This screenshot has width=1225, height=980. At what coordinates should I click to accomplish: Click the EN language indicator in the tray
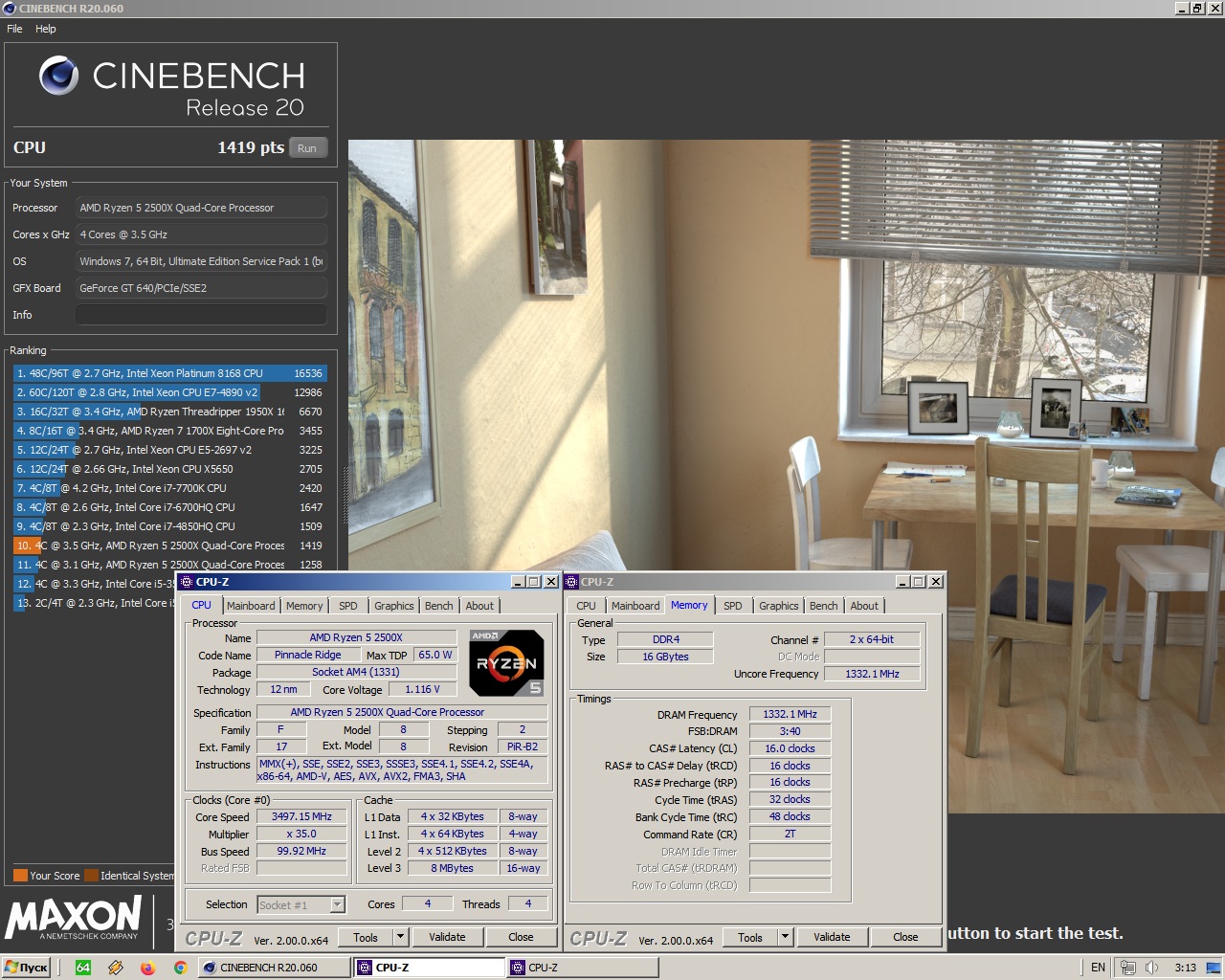[x=1098, y=968]
